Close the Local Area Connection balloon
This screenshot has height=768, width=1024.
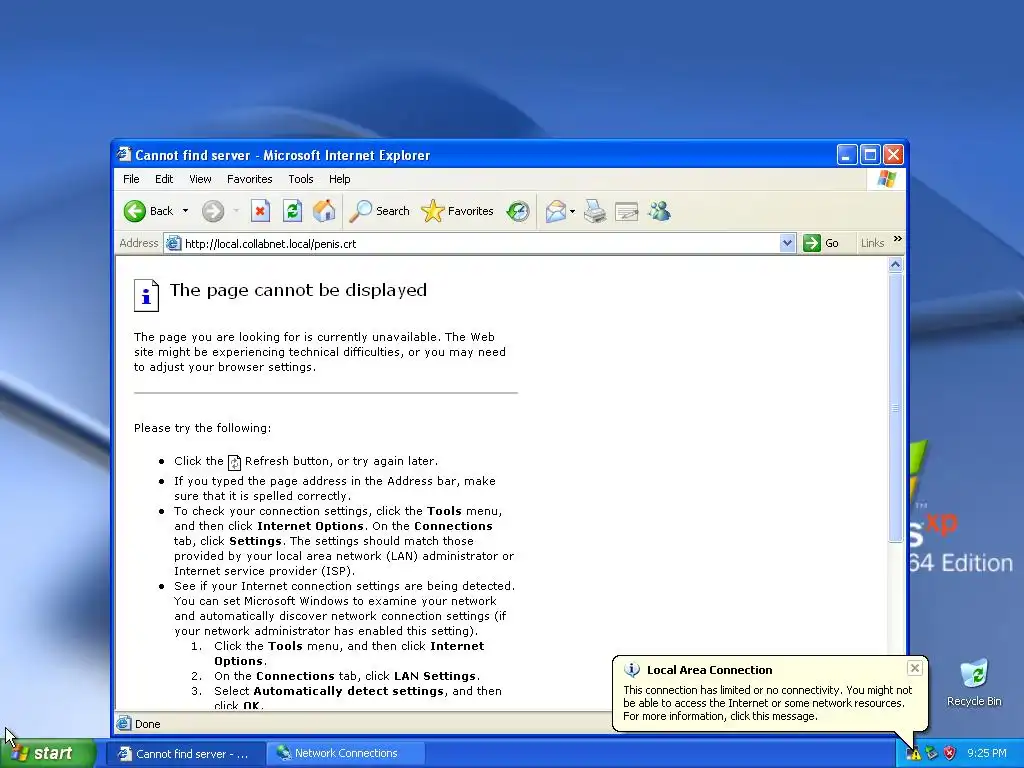click(914, 667)
